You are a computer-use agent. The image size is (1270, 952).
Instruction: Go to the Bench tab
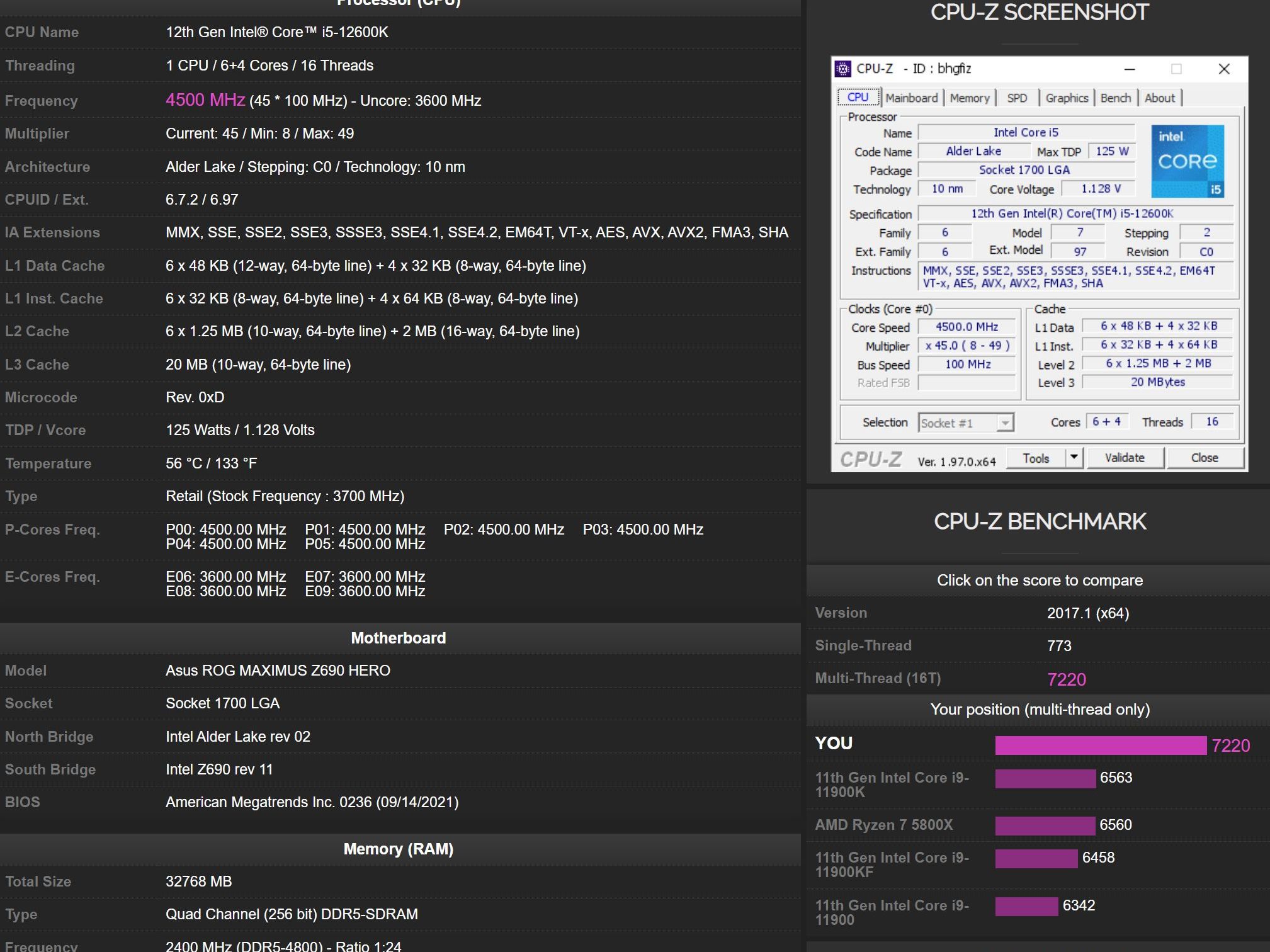1115,98
